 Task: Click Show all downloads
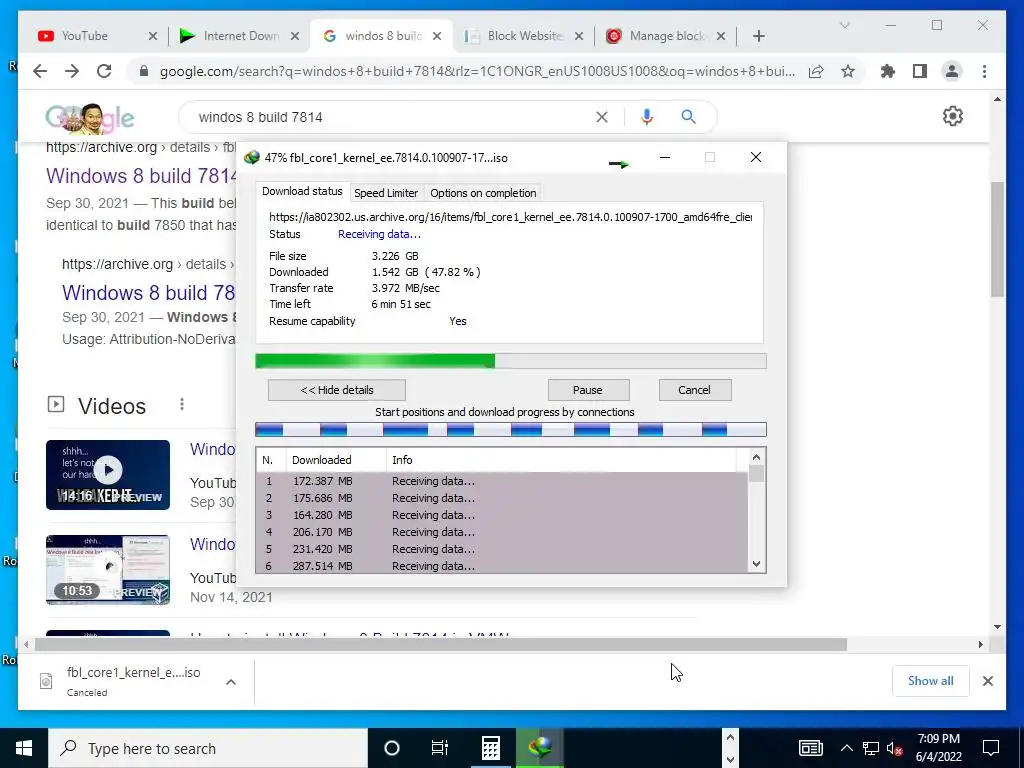(x=931, y=680)
